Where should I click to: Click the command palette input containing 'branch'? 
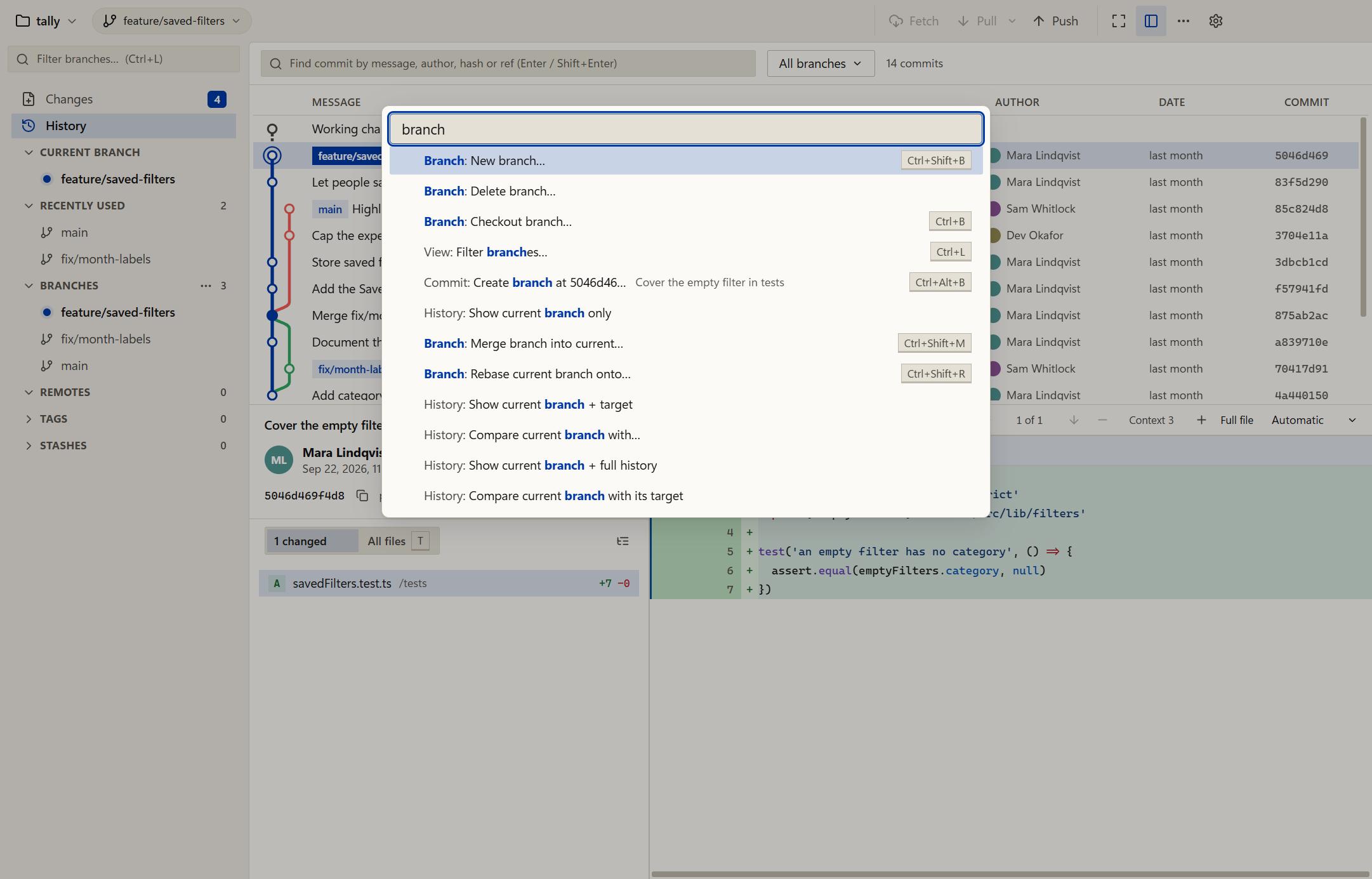click(x=686, y=129)
